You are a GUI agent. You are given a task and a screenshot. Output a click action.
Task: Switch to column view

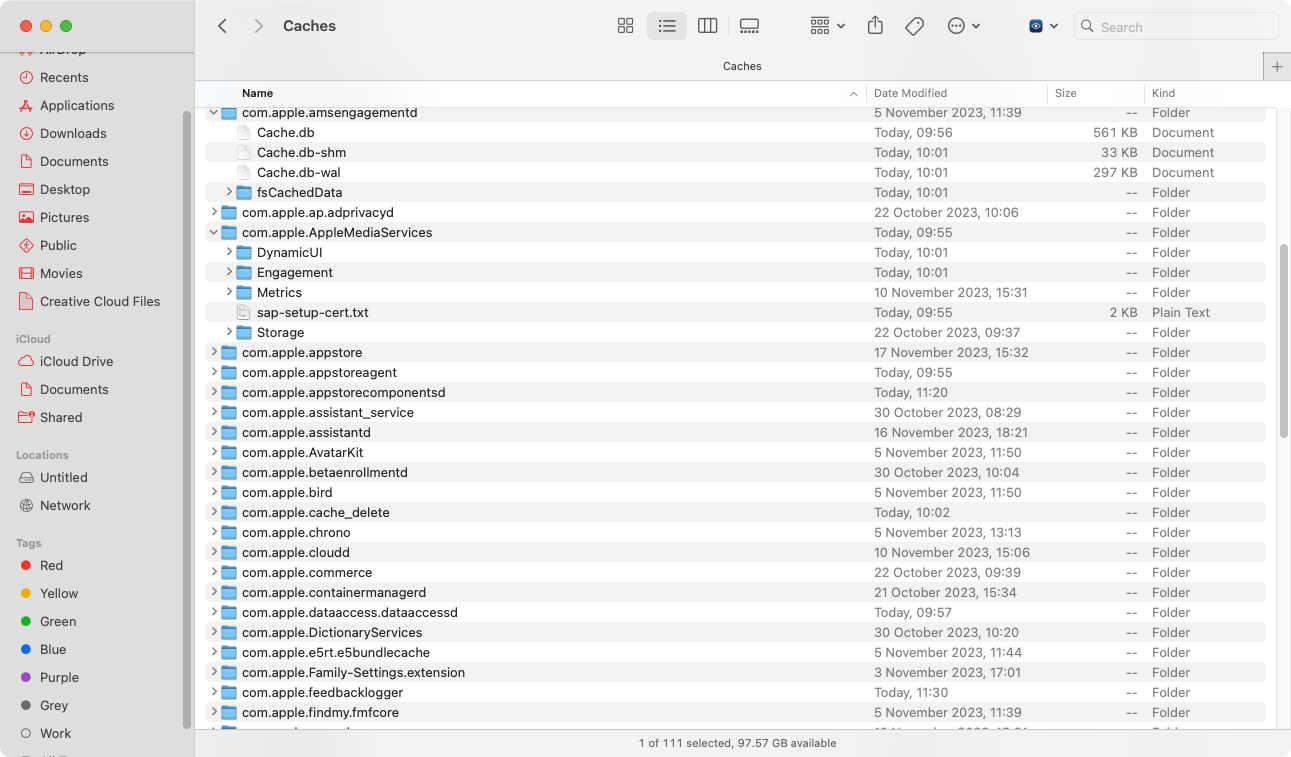coord(708,26)
